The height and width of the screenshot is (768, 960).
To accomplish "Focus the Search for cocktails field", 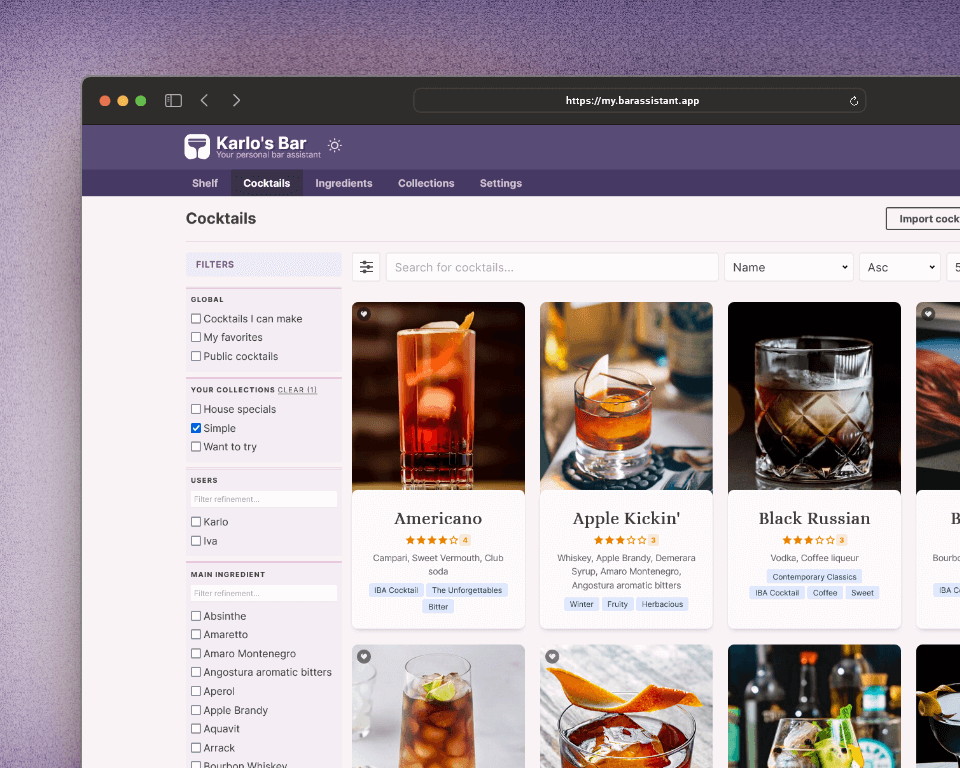I will (x=552, y=267).
